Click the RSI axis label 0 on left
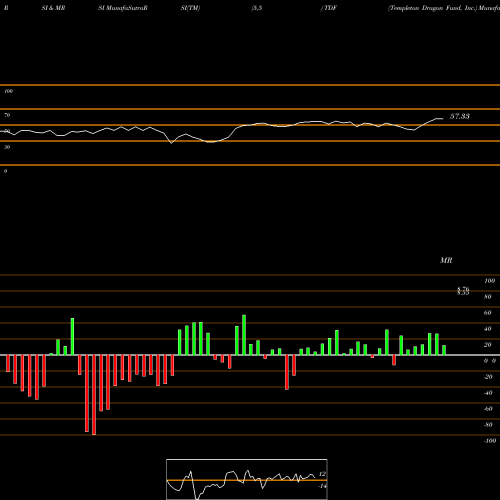This screenshot has height=500, width=500. [x=5, y=171]
